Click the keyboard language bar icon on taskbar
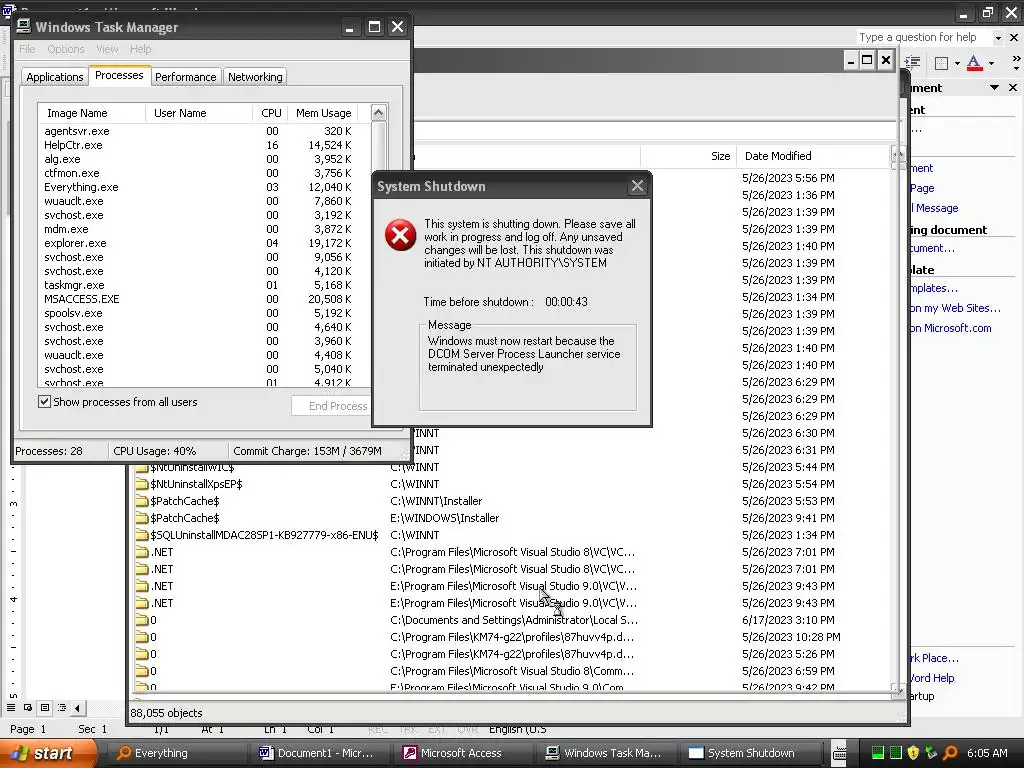This screenshot has height=768, width=1024. (840, 752)
